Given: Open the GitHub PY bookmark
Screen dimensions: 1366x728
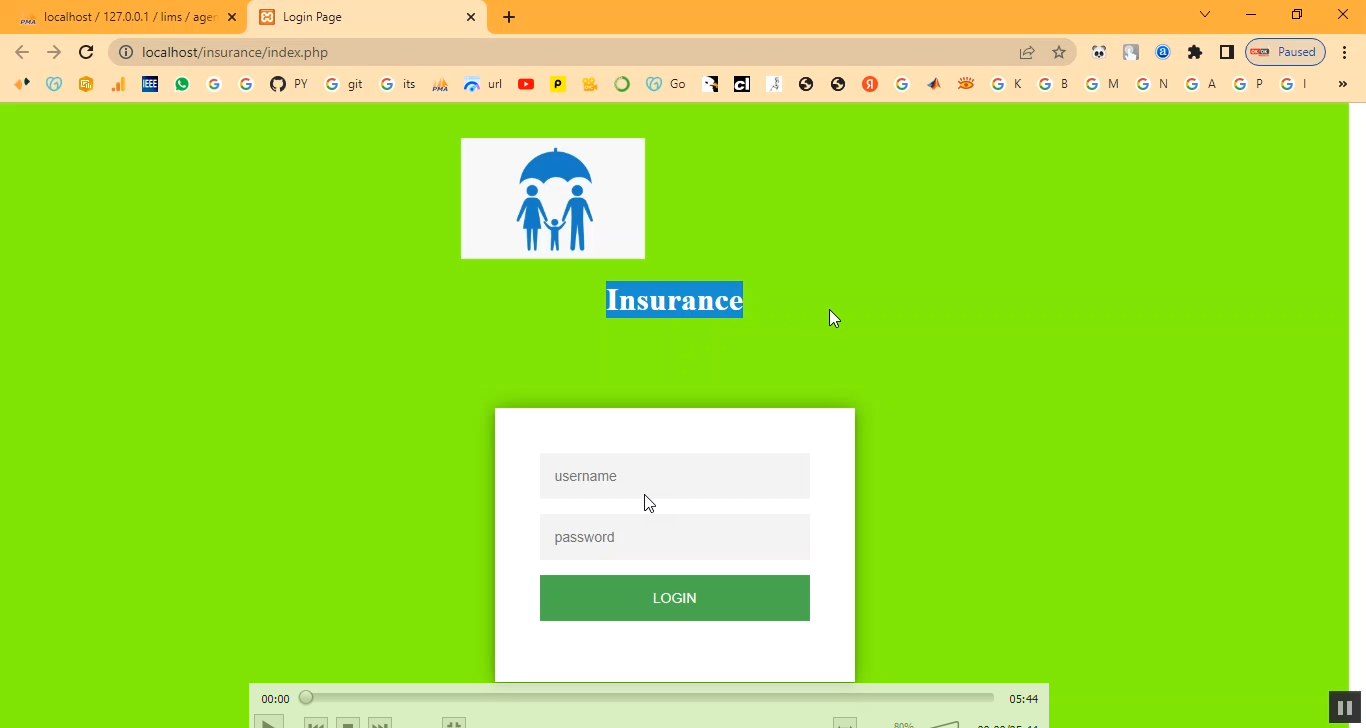Looking at the screenshot, I should 288,85.
